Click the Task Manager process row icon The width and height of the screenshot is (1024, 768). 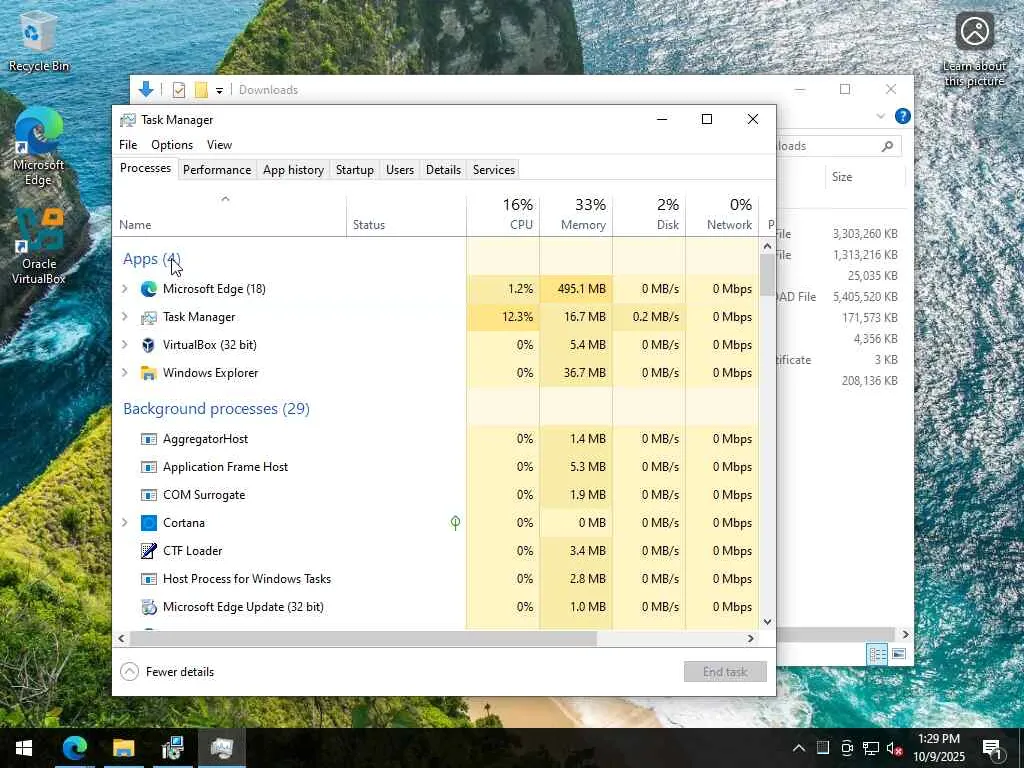pos(149,317)
